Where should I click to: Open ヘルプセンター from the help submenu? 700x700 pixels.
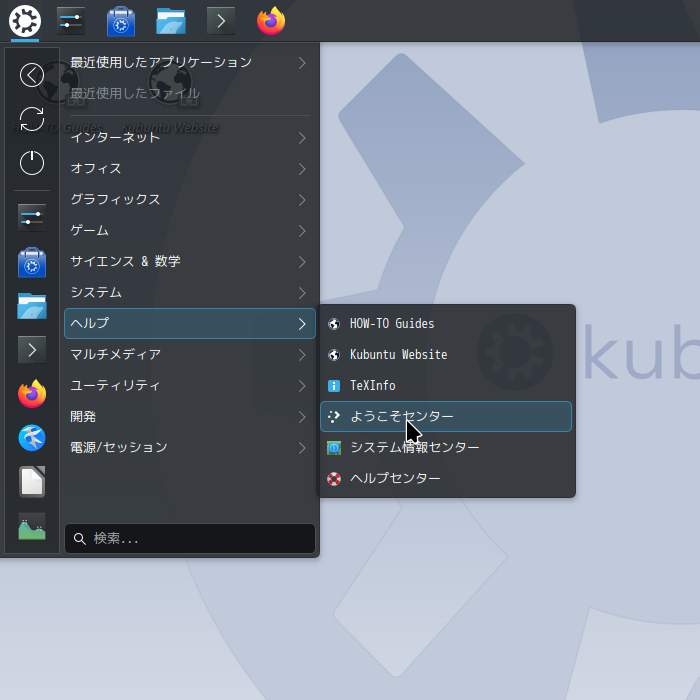click(446, 479)
